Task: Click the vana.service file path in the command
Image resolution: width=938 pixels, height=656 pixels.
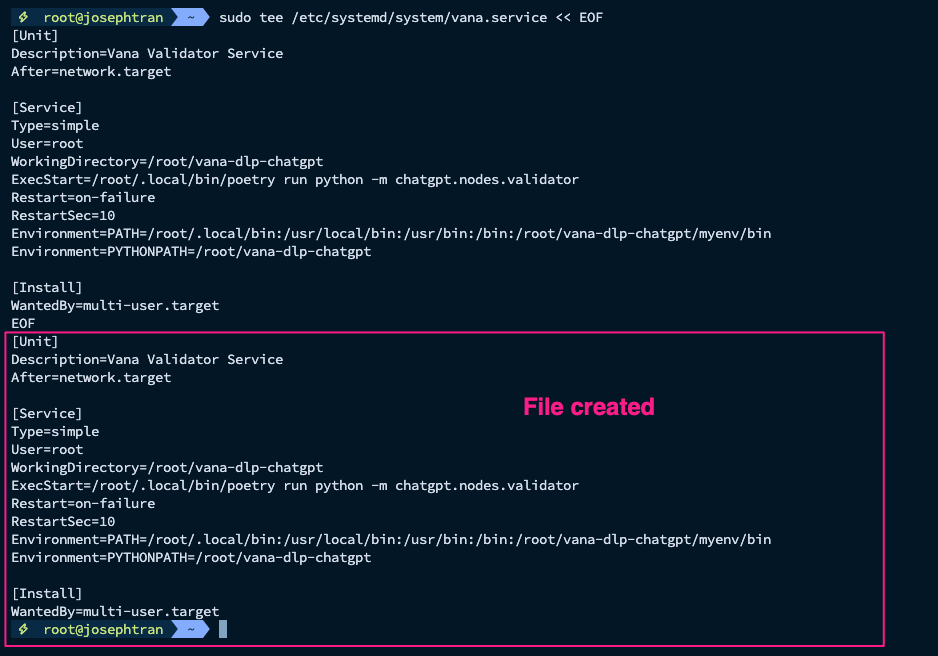Action: pos(429,17)
